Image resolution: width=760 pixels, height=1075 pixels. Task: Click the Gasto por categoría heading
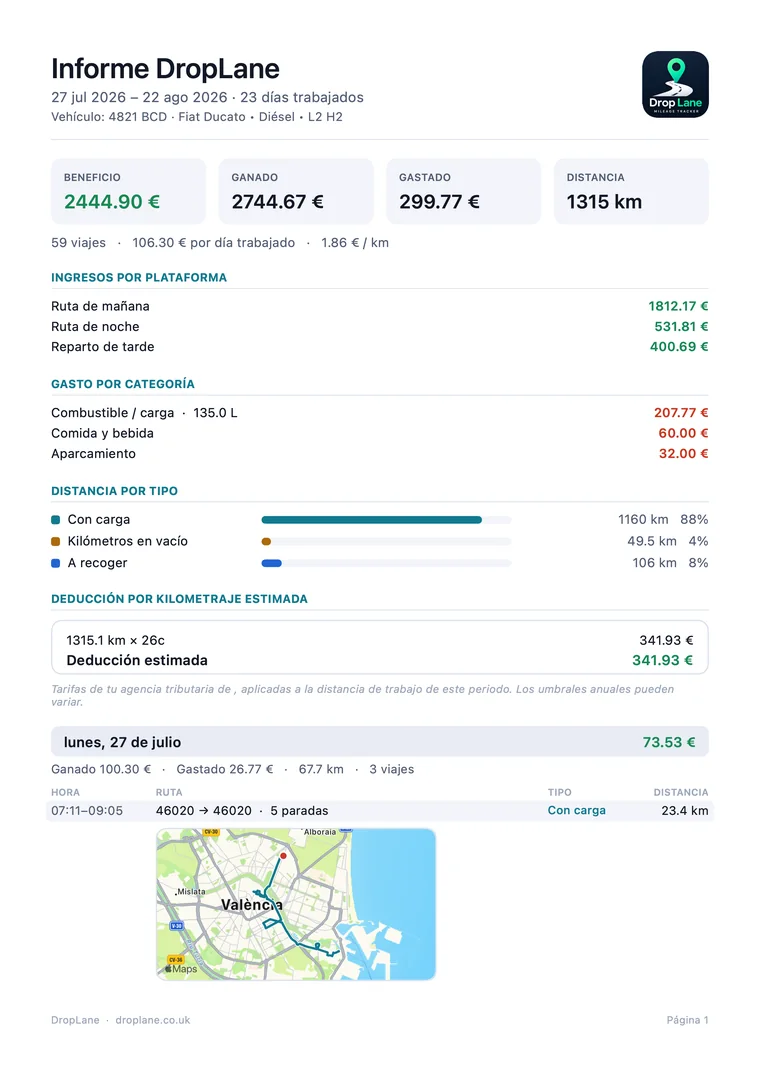click(123, 384)
